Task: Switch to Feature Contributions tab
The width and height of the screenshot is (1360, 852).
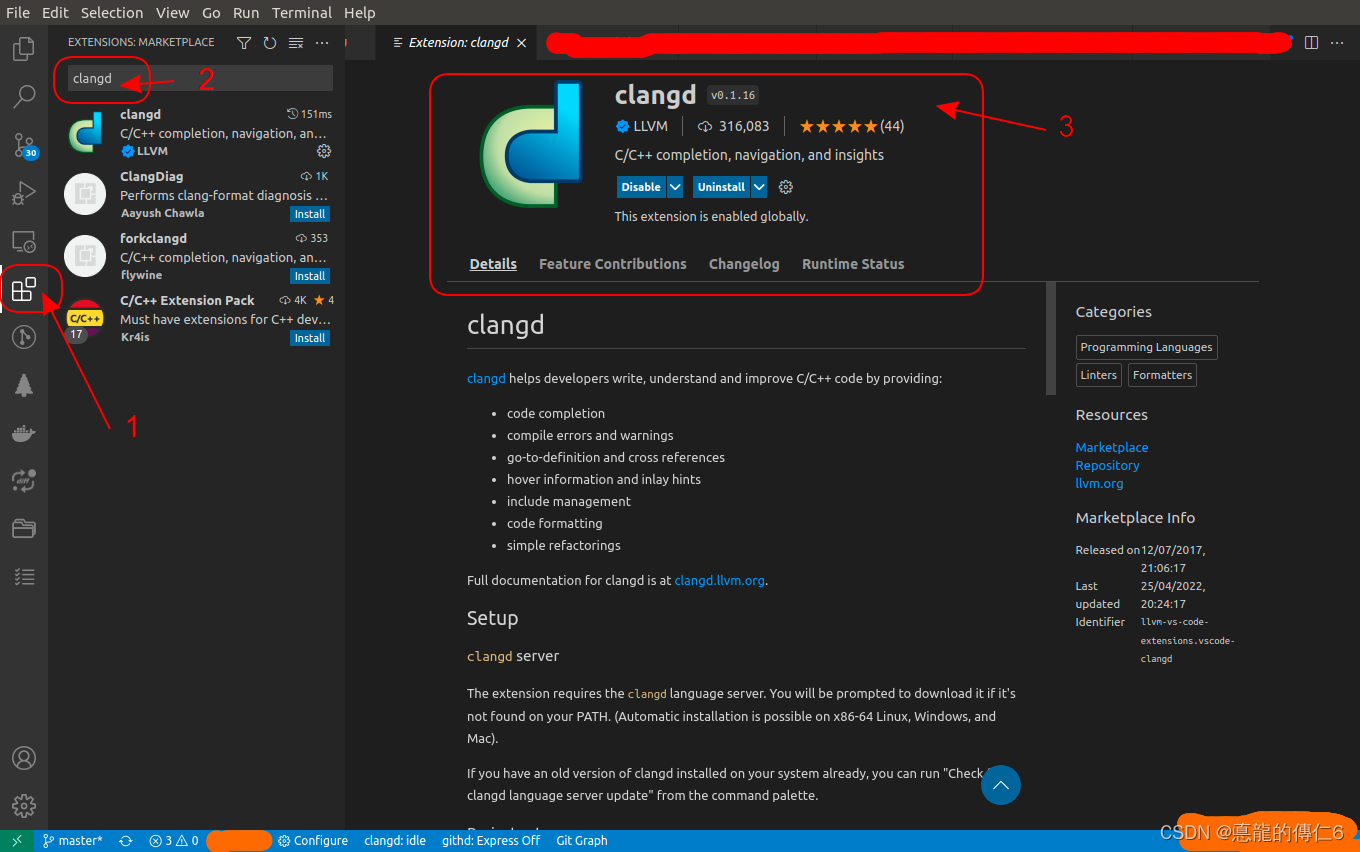Action: pos(613,264)
